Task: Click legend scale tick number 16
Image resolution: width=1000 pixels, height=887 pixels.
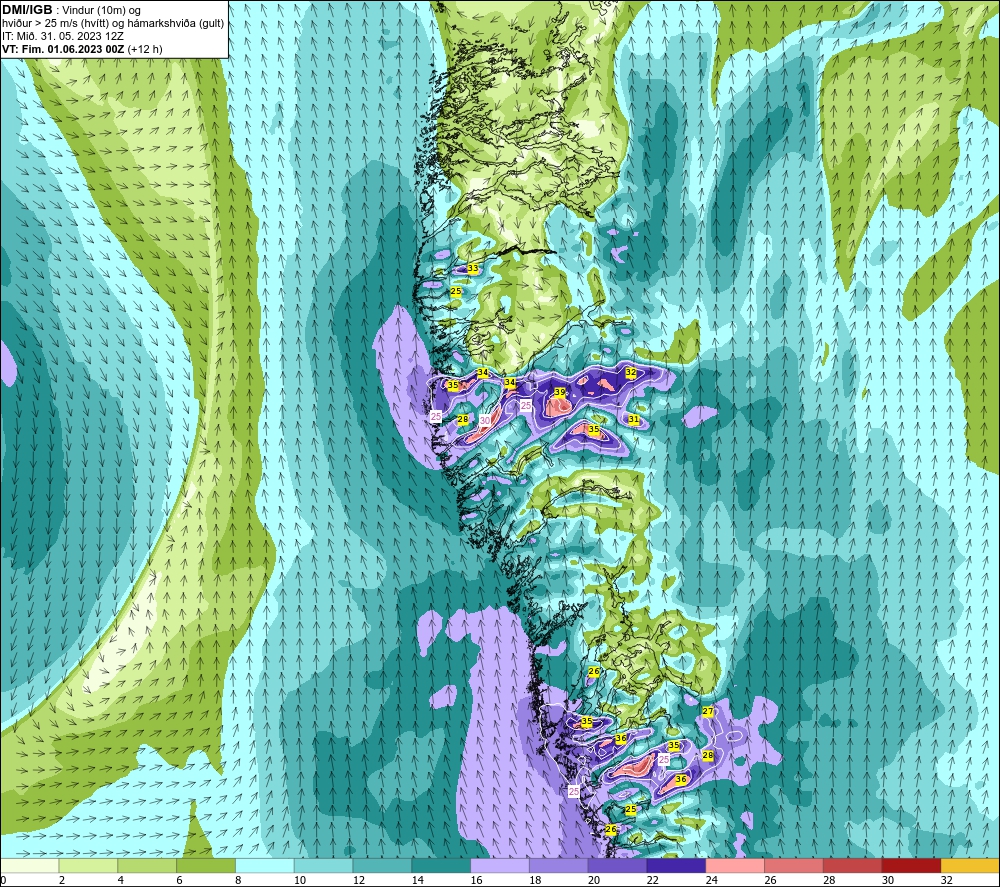Action: pos(476,880)
